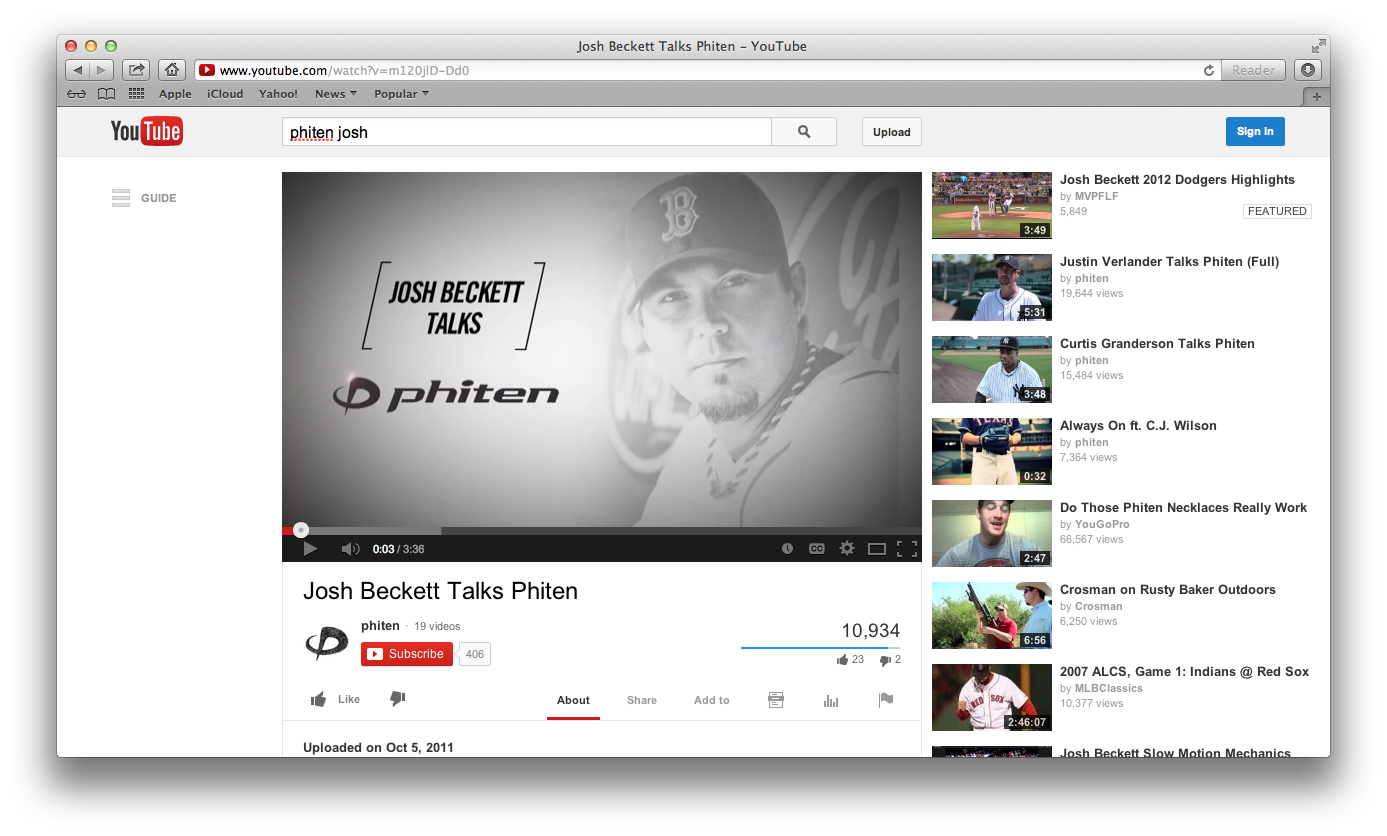
Task: Open Josh Beckett 2012 Dodgers Highlights thumbnail
Action: pos(991,205)
